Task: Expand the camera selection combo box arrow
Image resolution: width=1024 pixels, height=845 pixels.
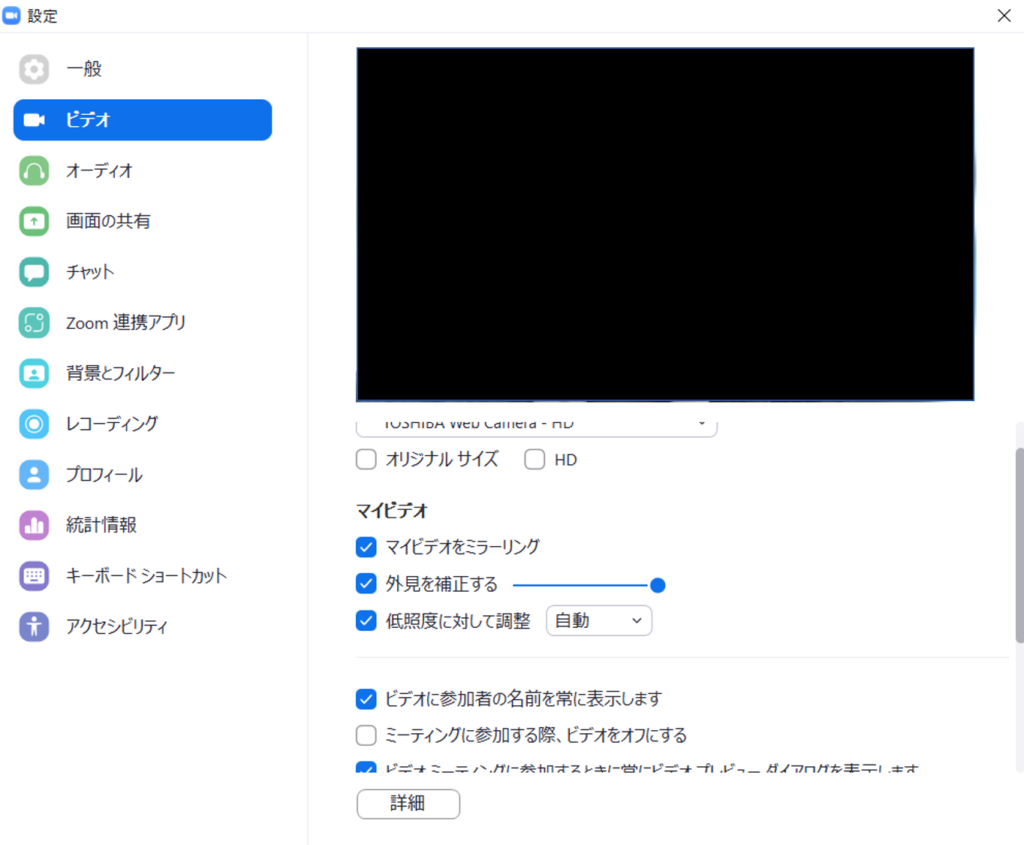Action: [x=701, y=423]
